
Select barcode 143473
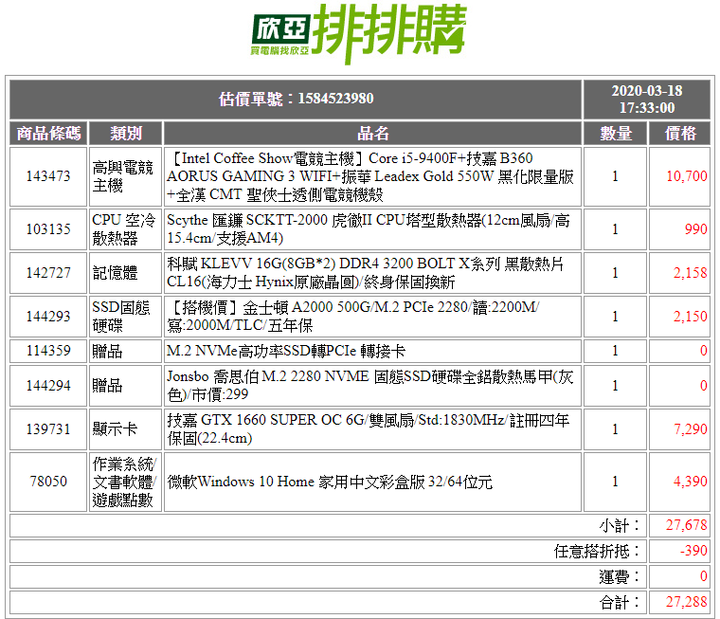click(48, 176)
